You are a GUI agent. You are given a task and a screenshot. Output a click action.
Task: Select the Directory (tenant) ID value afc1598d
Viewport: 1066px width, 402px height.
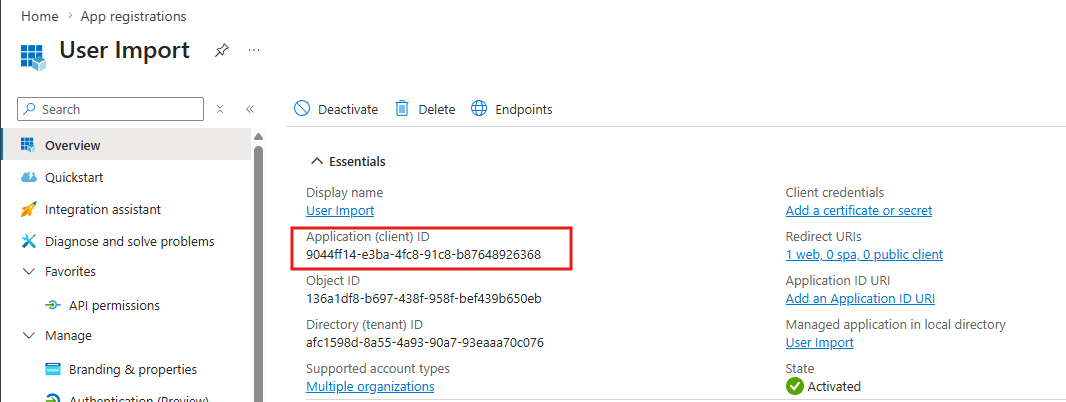point(425,343)
